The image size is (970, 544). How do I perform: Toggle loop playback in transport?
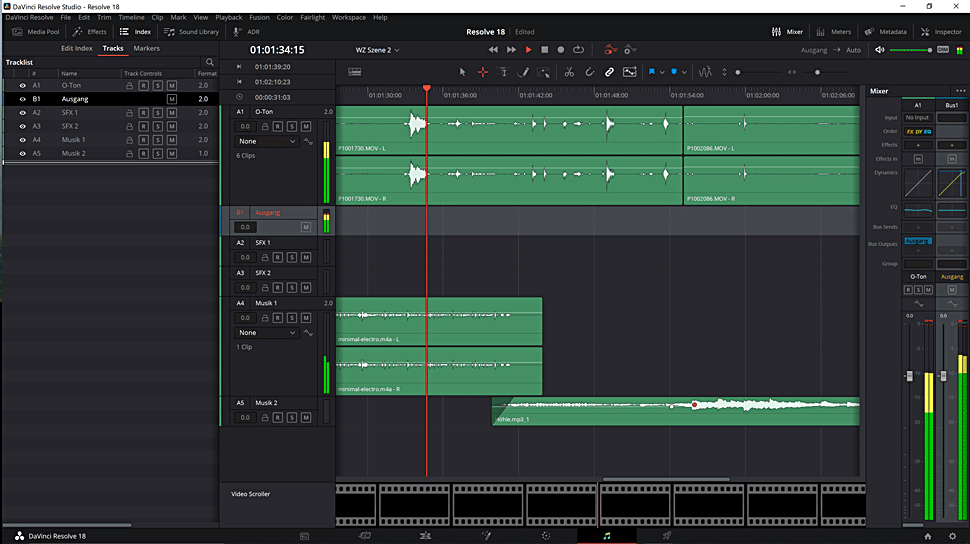(x=578, y=50)
